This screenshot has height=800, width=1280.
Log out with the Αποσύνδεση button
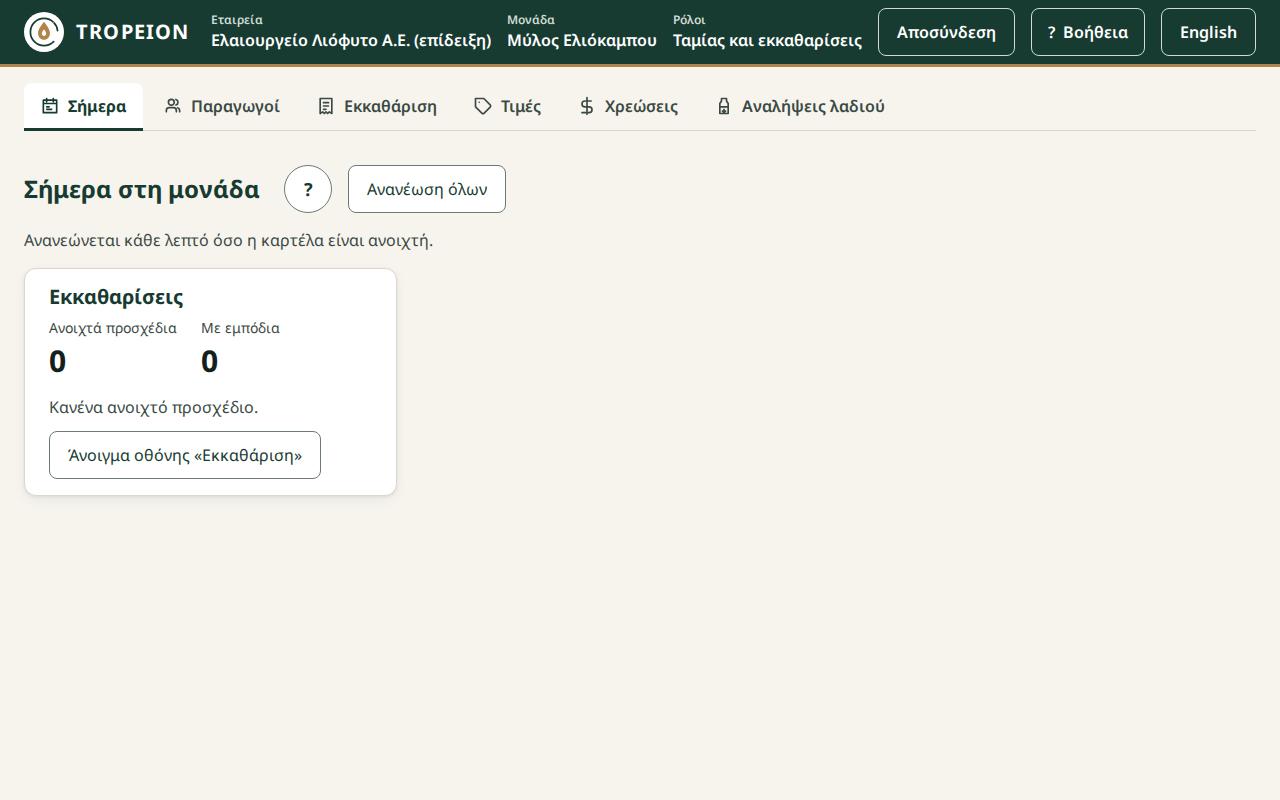point(946,32)
